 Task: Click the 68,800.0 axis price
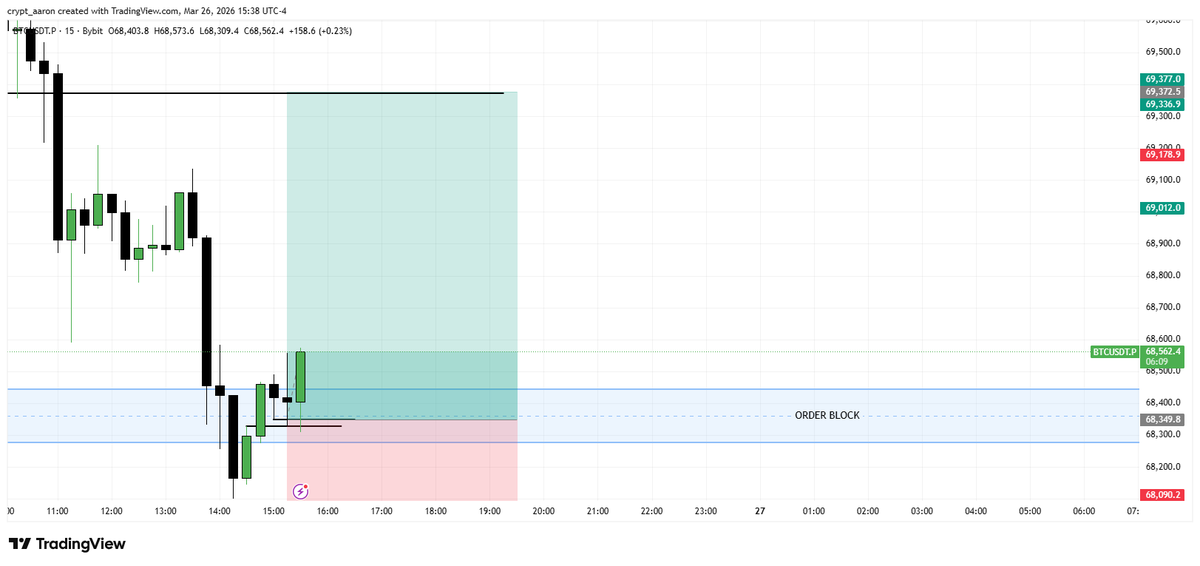pos(1163,275)
